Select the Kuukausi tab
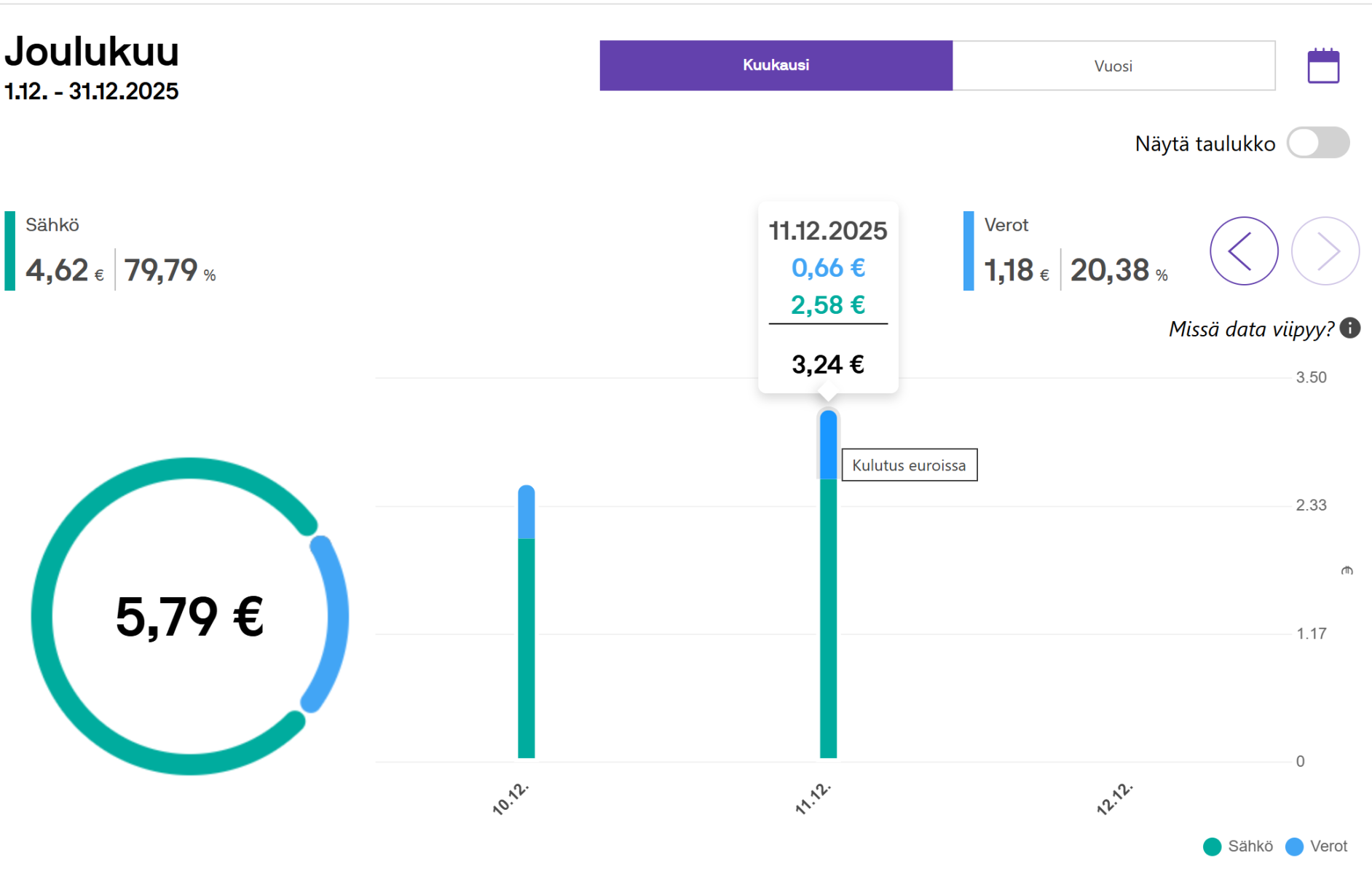Screen dimensions: 1372x874 (x=776, y=66)
